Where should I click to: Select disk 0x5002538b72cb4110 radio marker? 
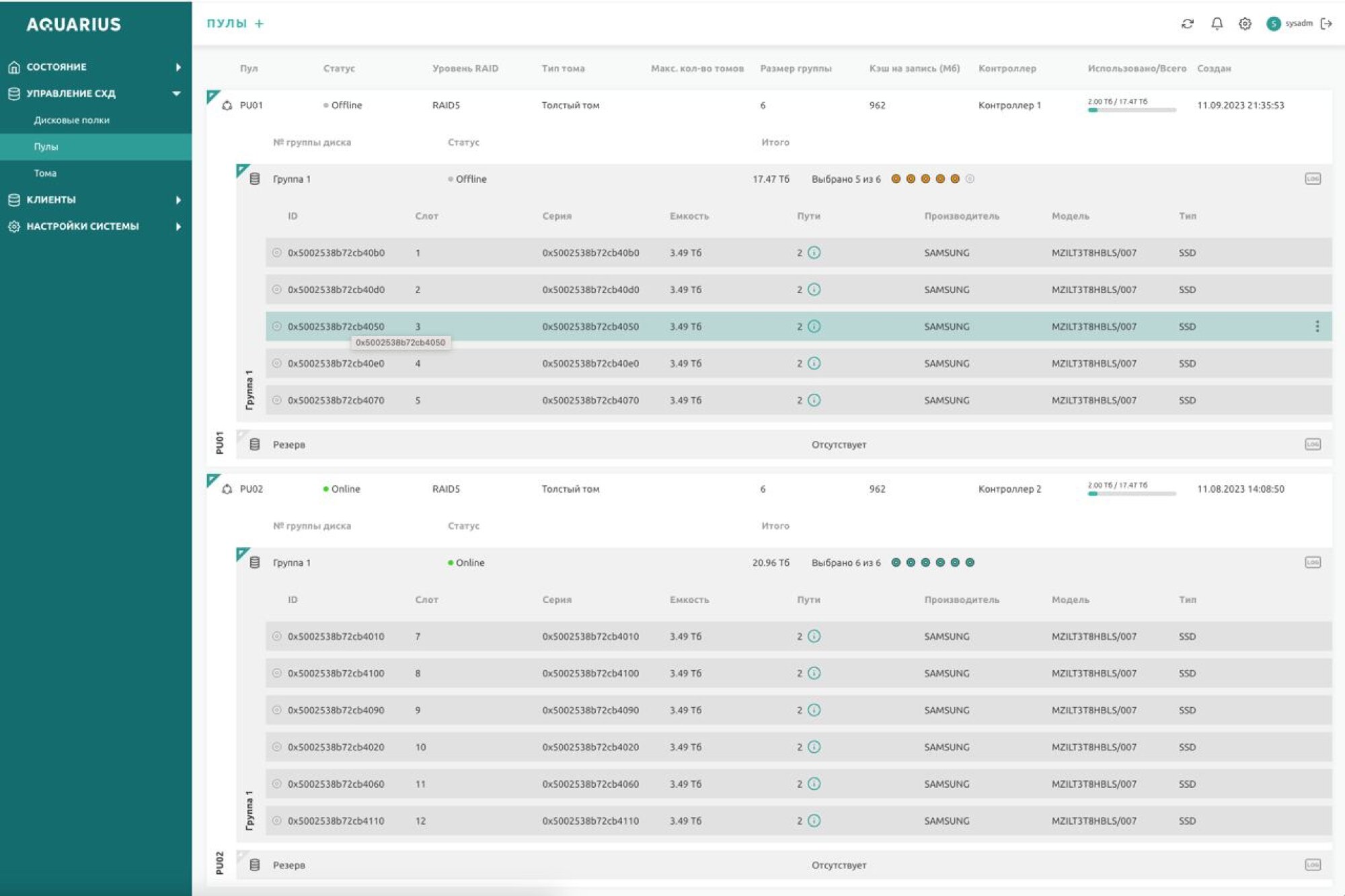276,821
